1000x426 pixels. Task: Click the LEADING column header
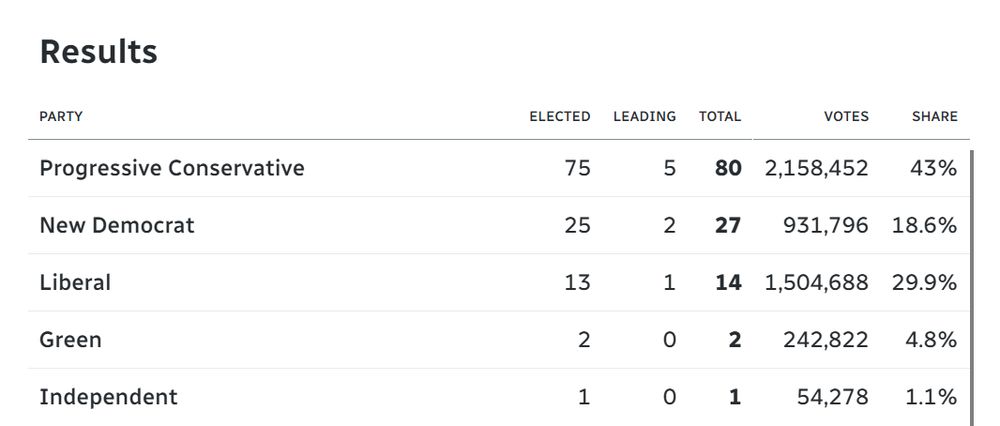644,116
